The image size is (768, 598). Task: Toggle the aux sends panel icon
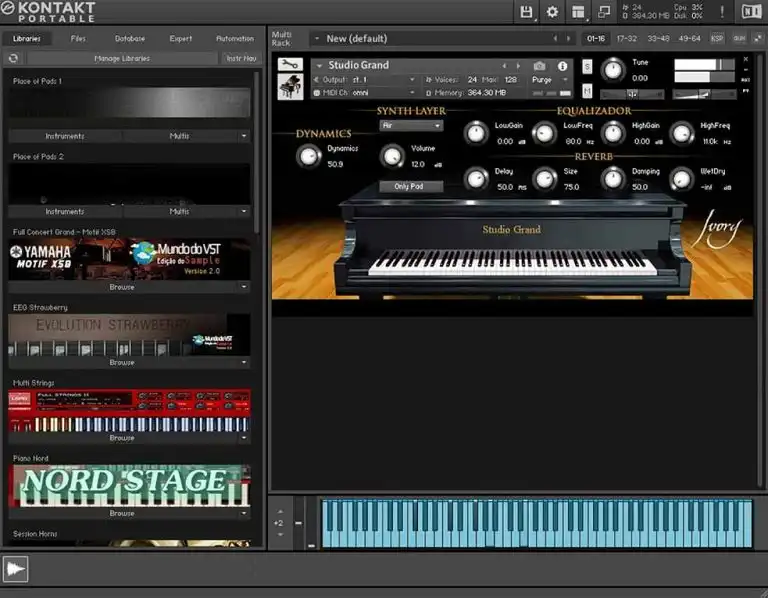coord(739,38)
